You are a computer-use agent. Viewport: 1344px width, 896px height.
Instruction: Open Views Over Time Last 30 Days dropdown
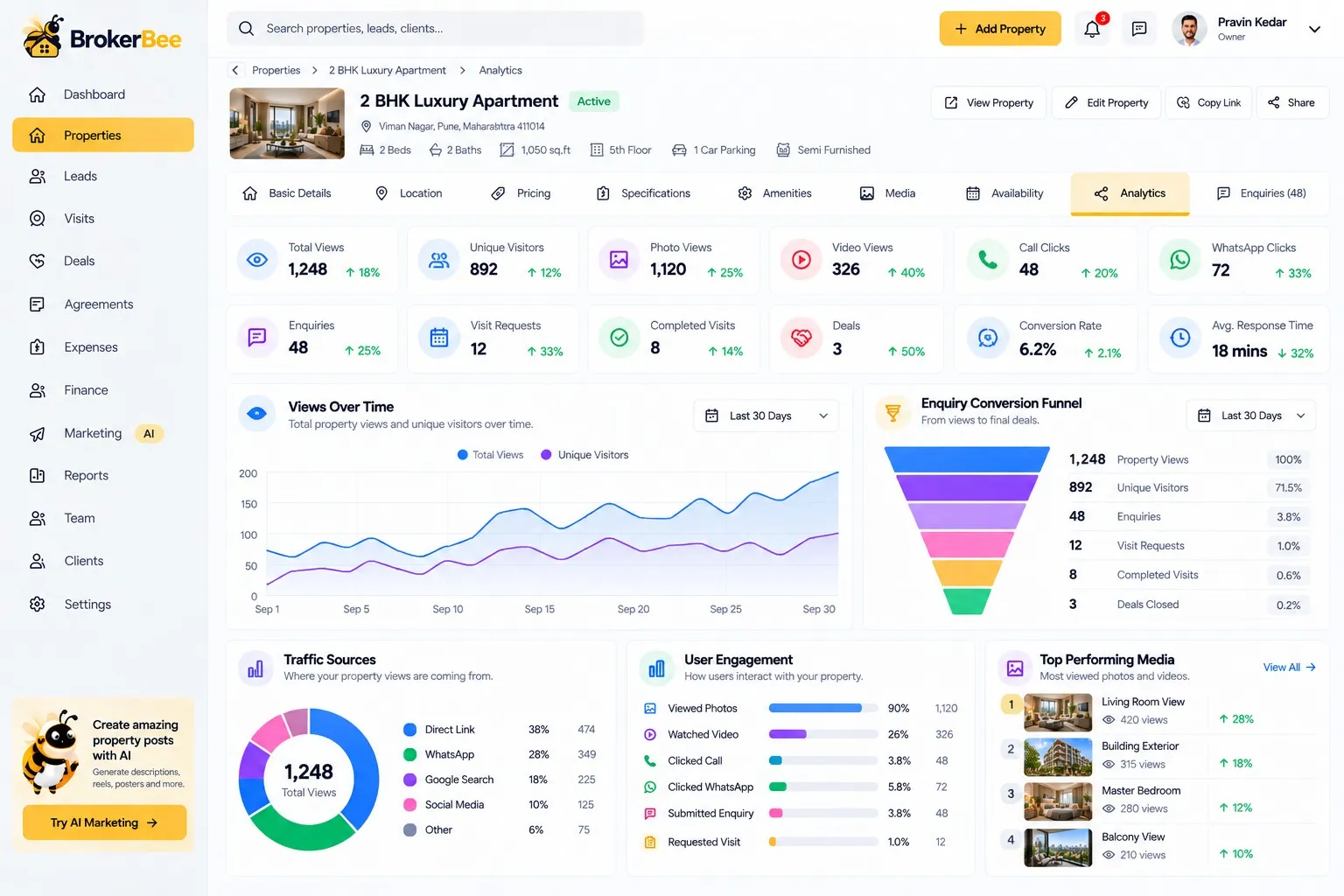[x=766, y=416]
